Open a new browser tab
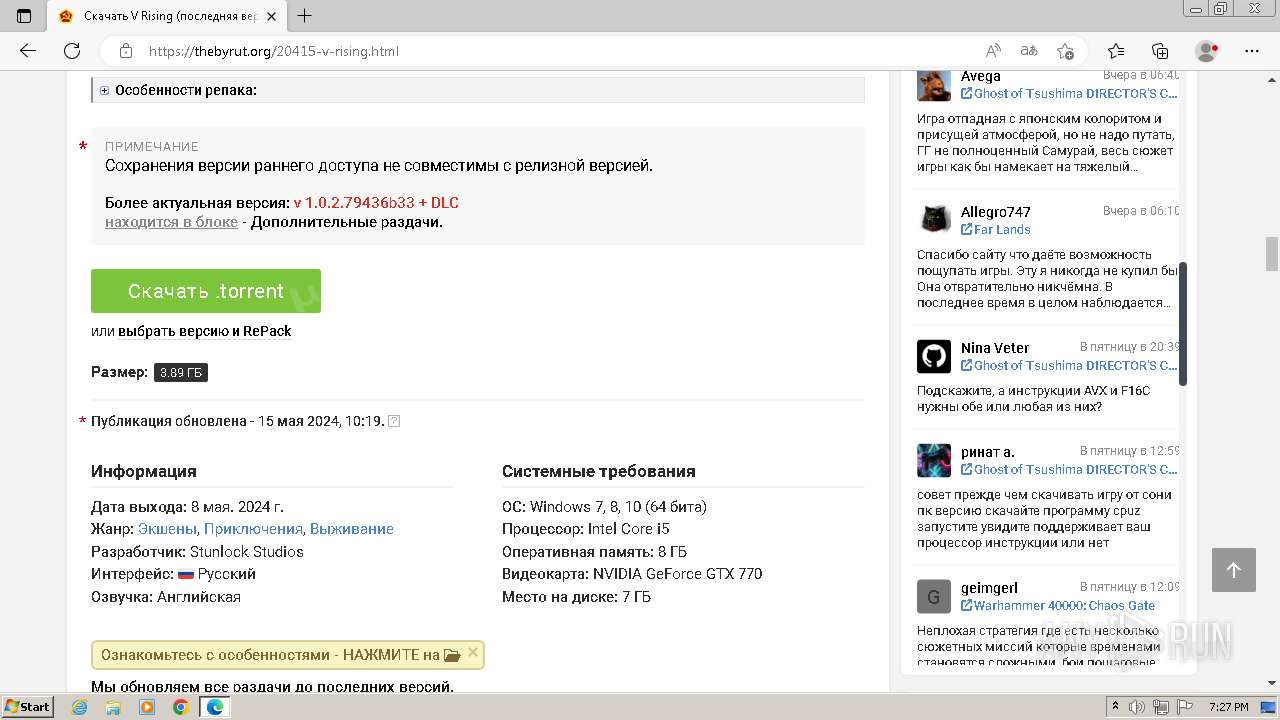This screenshot has height=720, width=1280. point(305,16)
